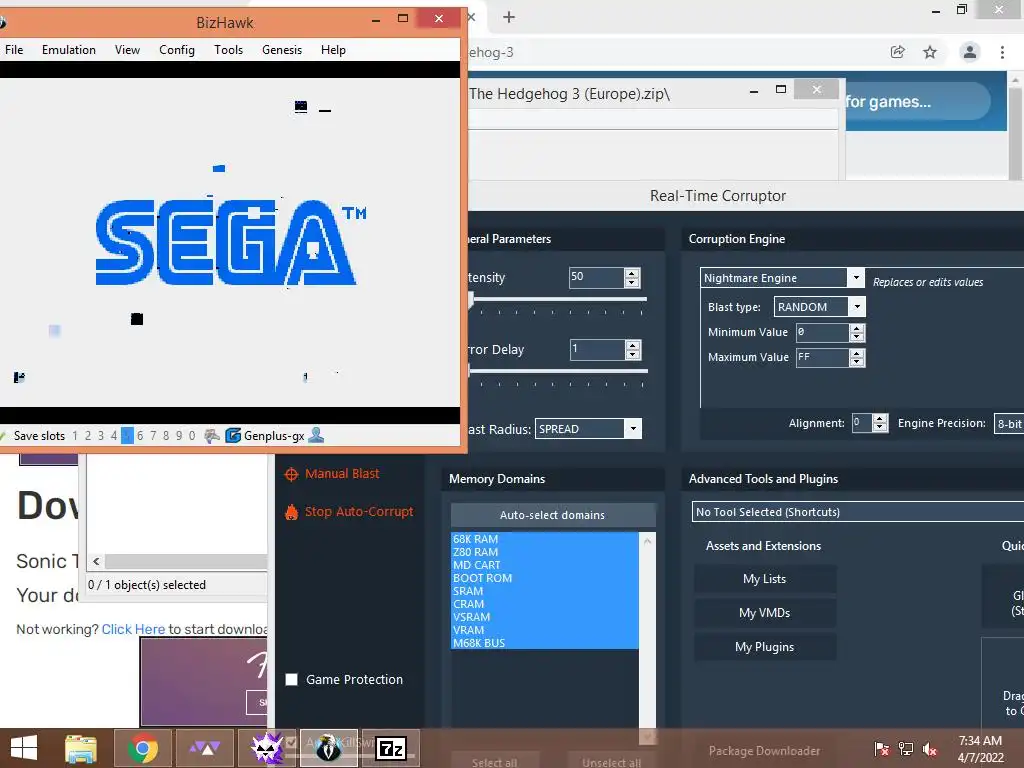
Task: Increase Error Delay with the up arrow
Action: pyautogui.click(x=632, y=345)
